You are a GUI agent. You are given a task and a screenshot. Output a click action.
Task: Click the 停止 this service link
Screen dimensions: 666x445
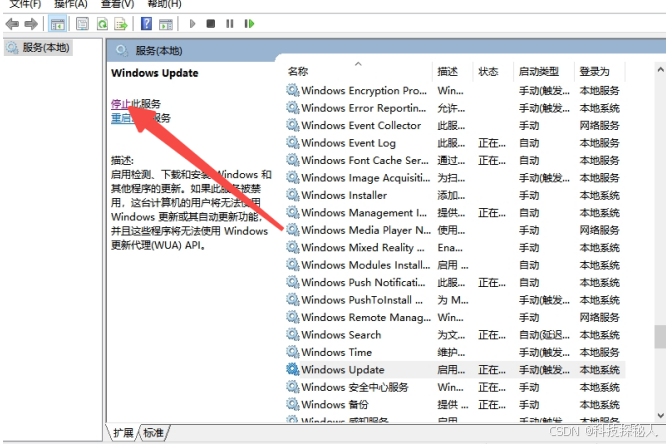coord(121,104)
